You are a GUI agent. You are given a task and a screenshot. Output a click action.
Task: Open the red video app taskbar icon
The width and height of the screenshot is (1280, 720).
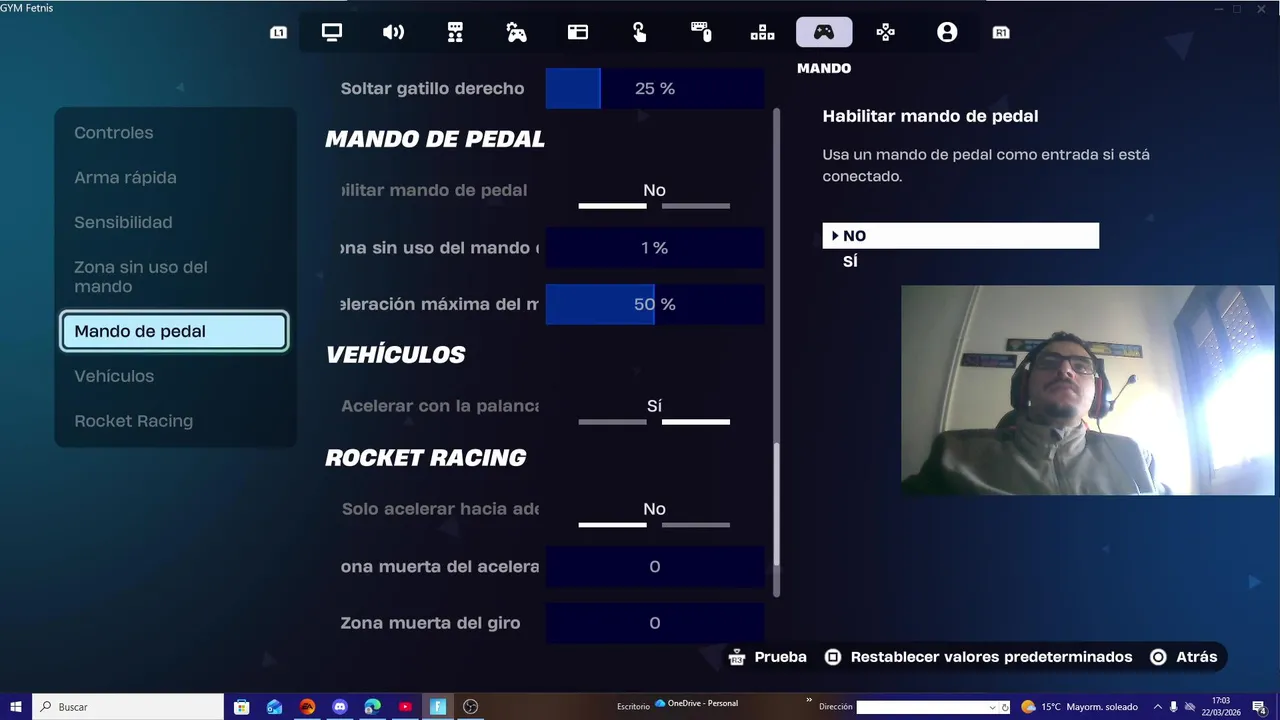pyautogui.click(x=405, y=706)
